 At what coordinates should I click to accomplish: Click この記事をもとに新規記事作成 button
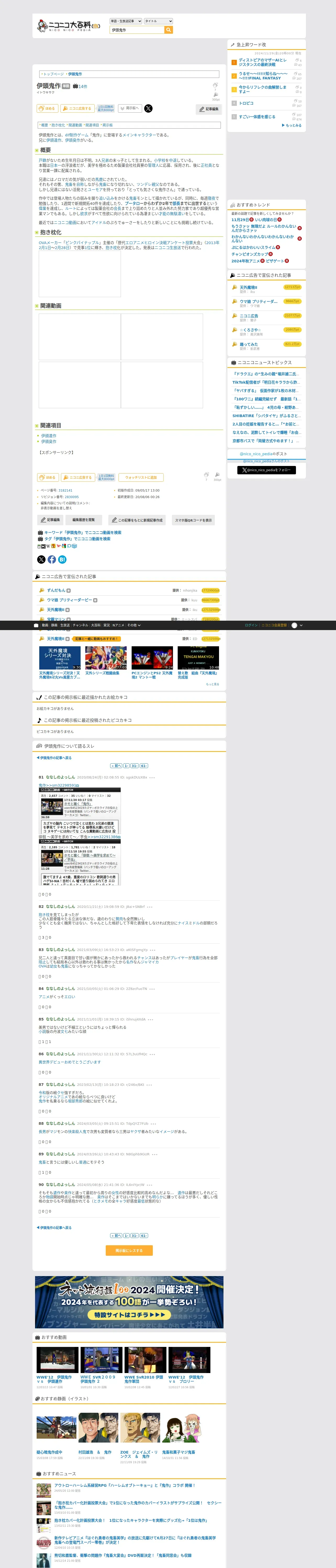[137, 520]
